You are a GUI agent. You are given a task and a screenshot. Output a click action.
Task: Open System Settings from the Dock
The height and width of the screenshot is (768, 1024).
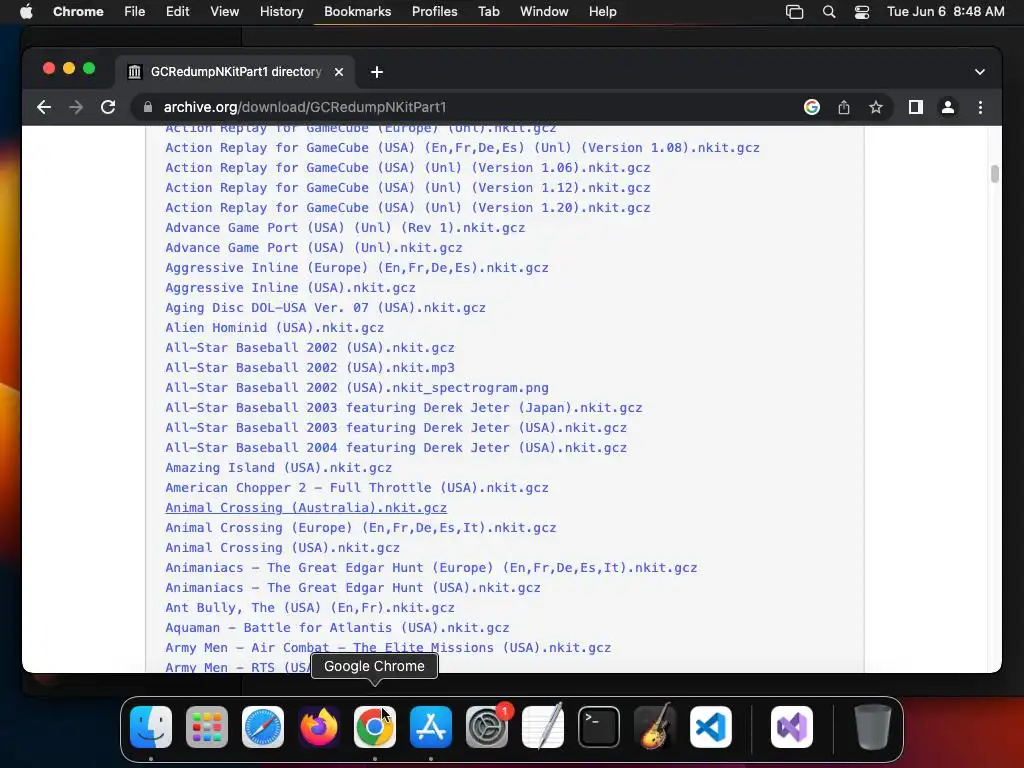pos(487,727)
